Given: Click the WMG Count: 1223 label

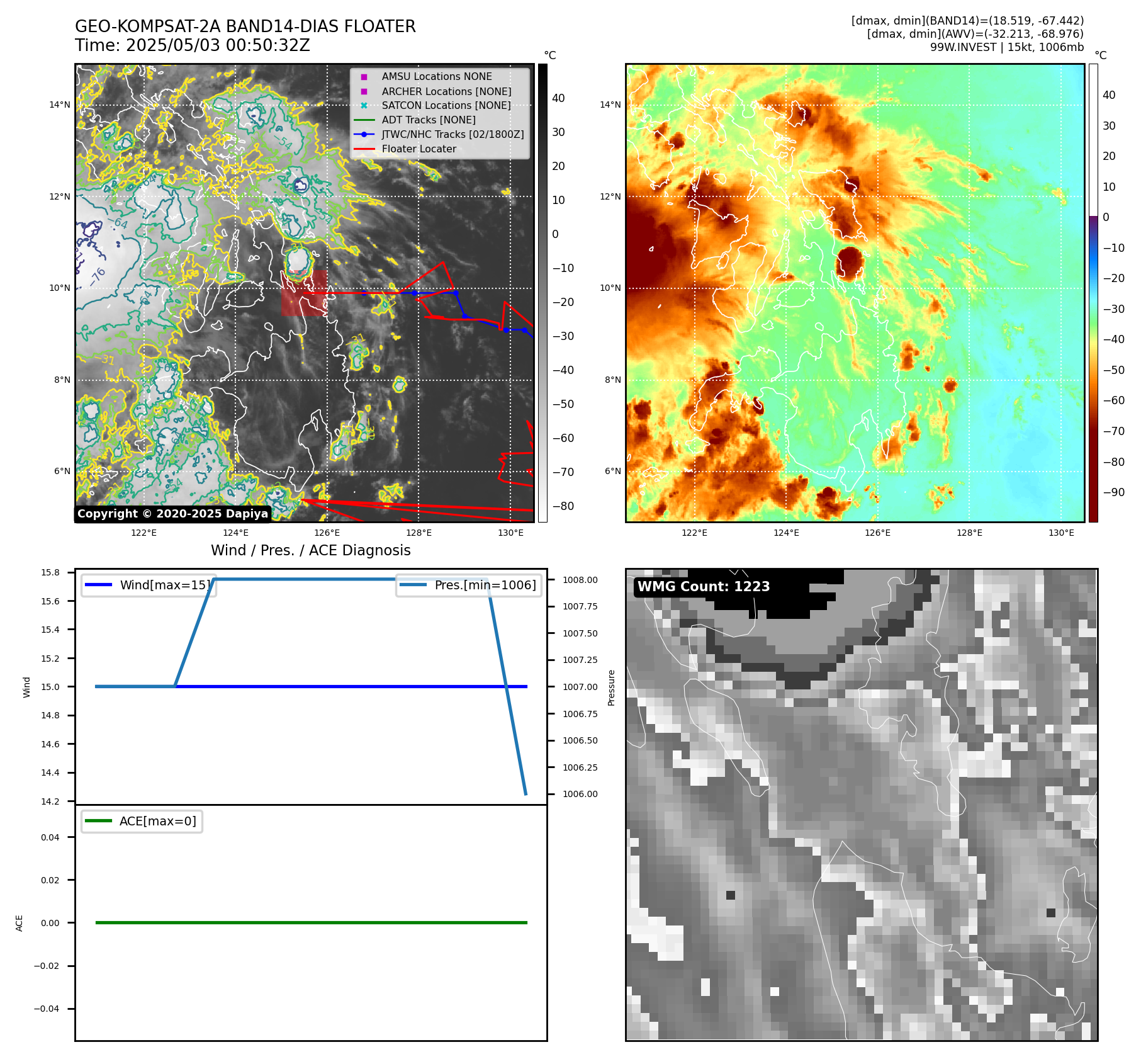Looking at the screenshot, I should tap(704, 586).
